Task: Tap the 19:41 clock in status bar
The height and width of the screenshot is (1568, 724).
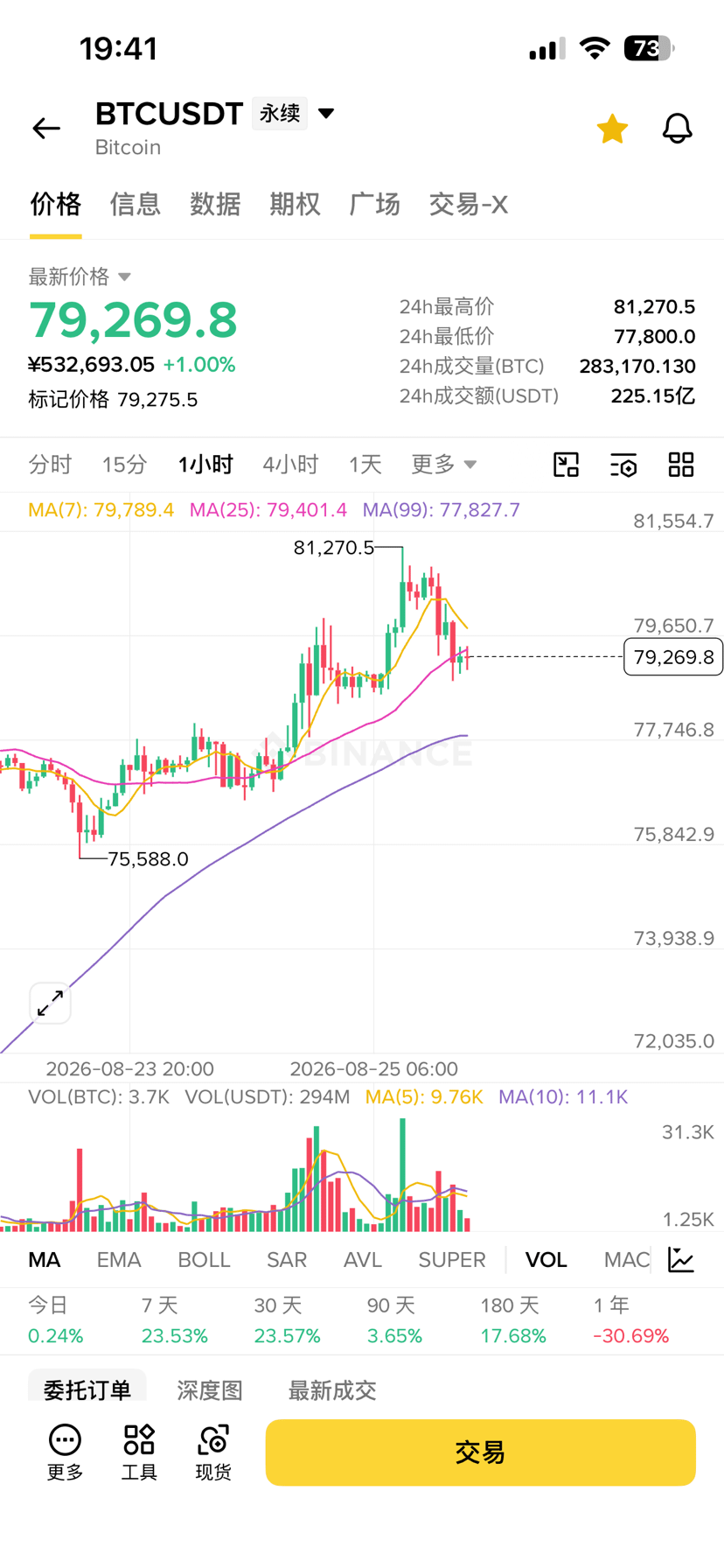Action: click(x=119, y=48)
